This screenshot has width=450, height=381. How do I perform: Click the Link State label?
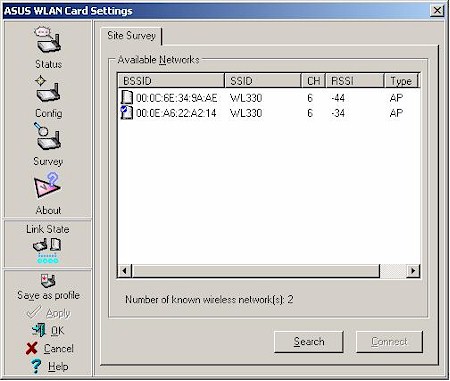(48, 229)
